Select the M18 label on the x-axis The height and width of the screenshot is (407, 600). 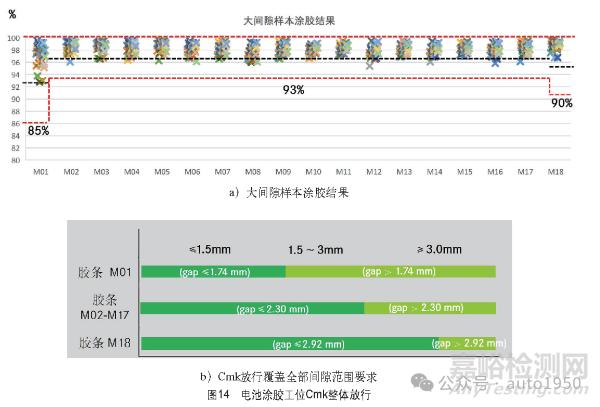pyautogui.click(x=556, y=172)
